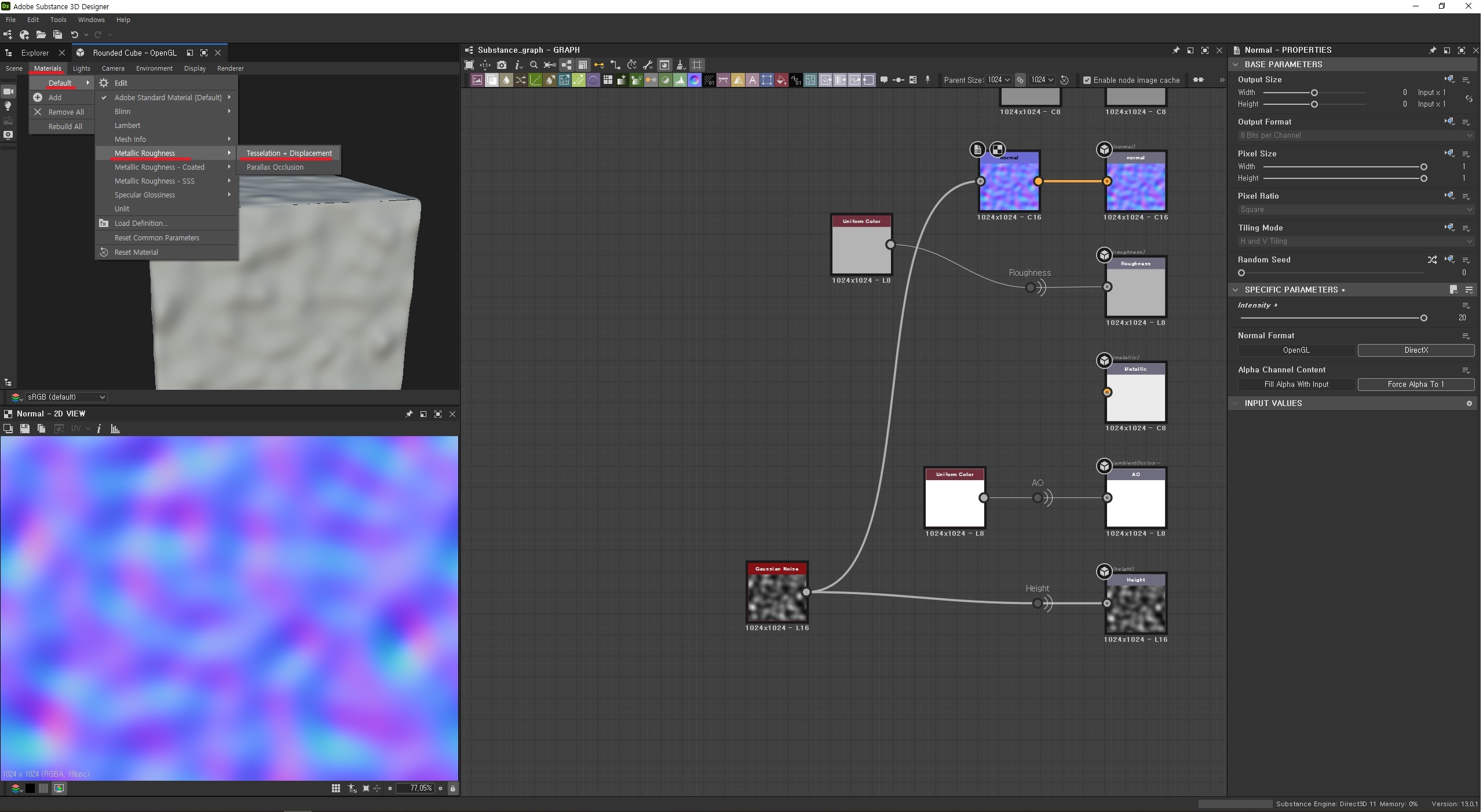Open the Materials menu in 3D view
Screen dimensions: 1483x812
pos(48,68)
